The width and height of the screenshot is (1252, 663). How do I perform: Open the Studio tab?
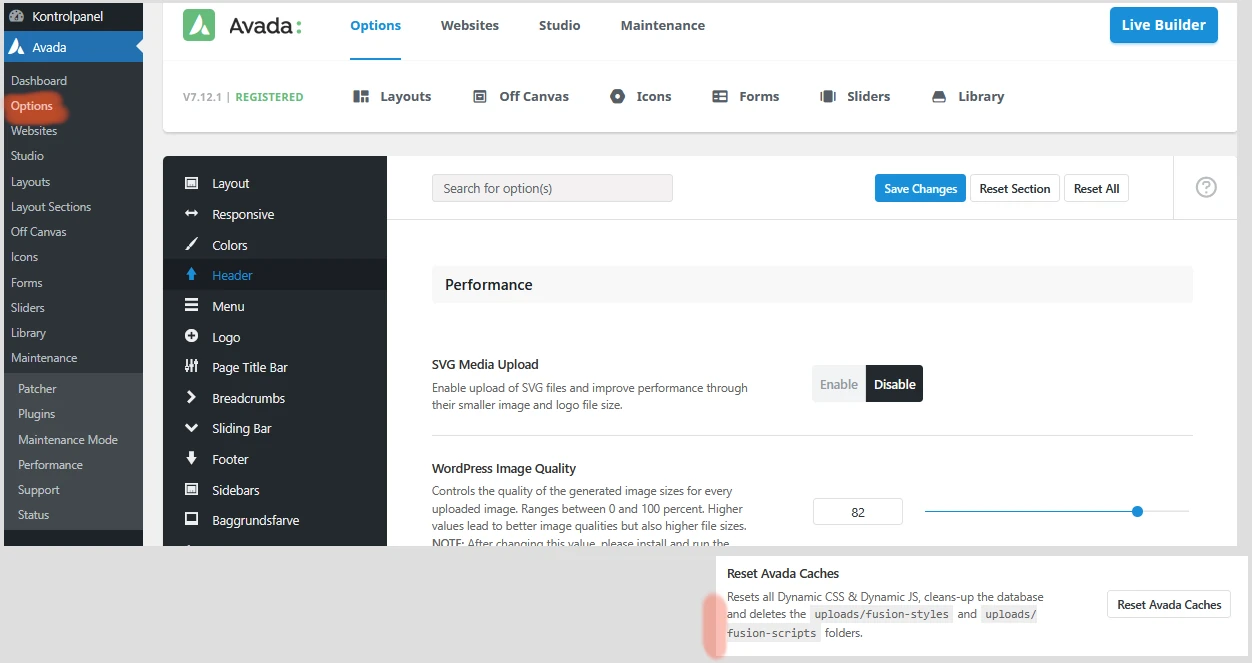pyautogui.click(x=559, y=25)
